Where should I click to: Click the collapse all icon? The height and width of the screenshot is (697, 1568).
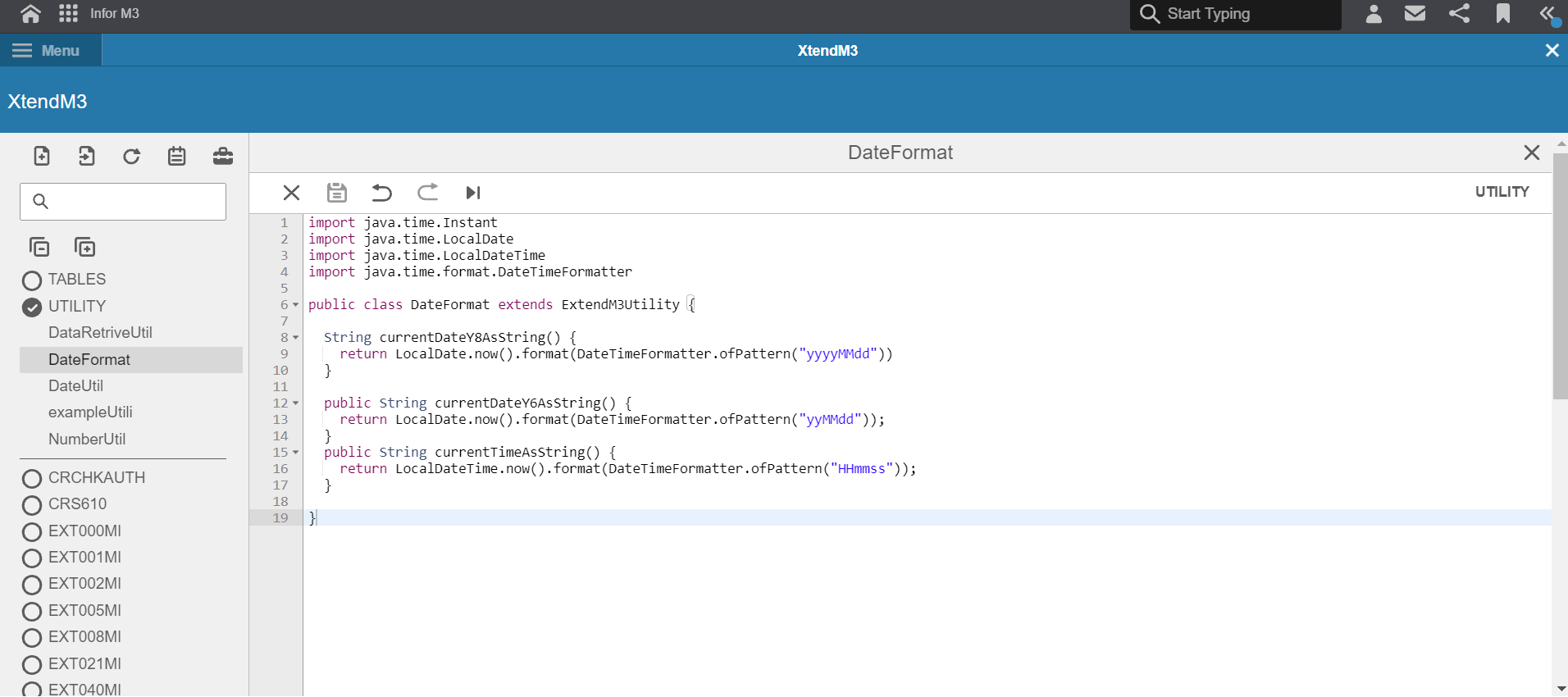[x=39, y=247]
